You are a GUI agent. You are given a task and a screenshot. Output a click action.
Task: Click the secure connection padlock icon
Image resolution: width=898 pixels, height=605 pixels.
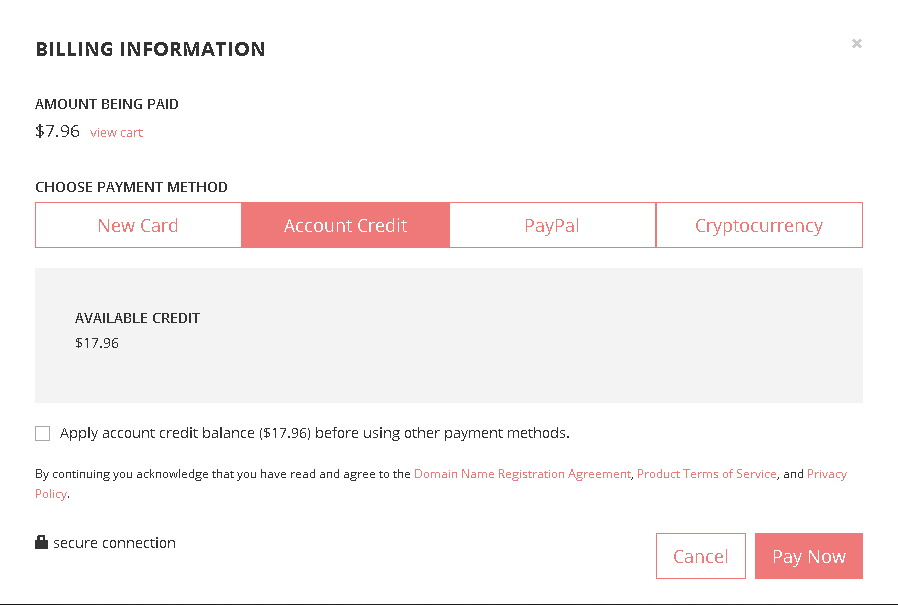pyautogui.click(x=41, y=542)
